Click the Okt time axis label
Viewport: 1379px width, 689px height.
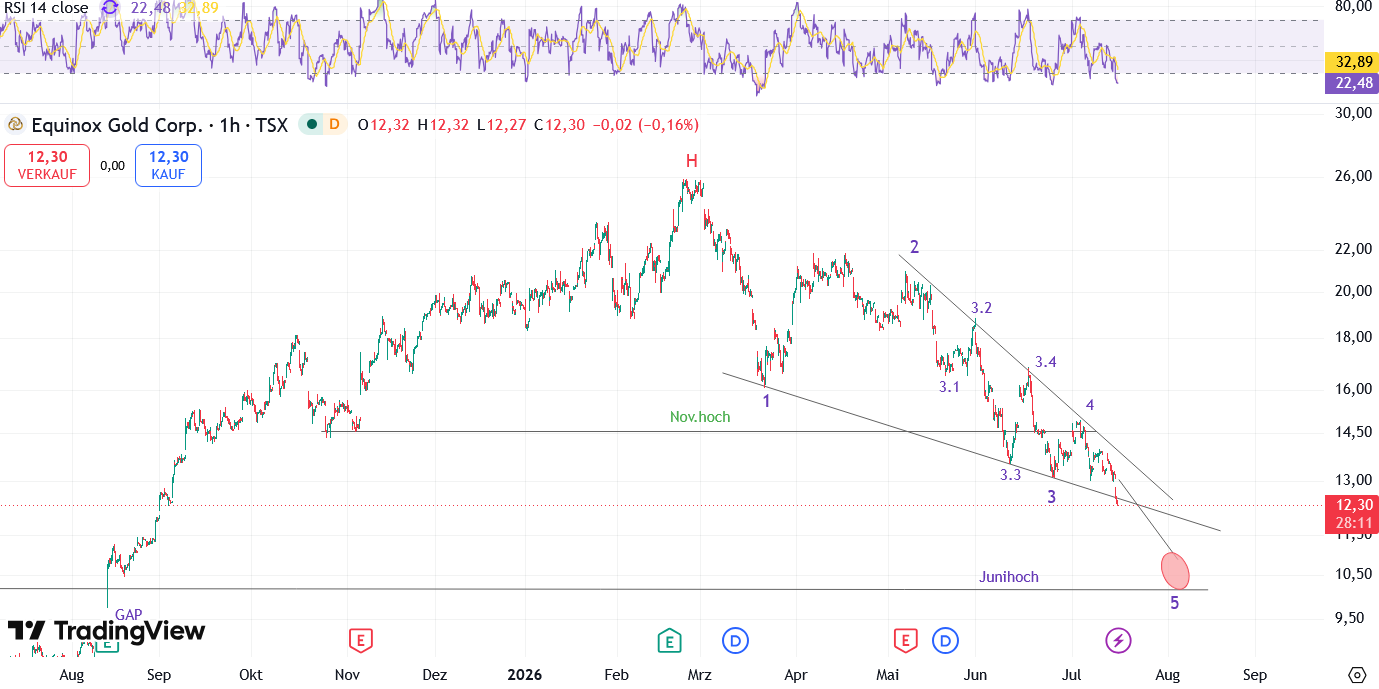250,675
